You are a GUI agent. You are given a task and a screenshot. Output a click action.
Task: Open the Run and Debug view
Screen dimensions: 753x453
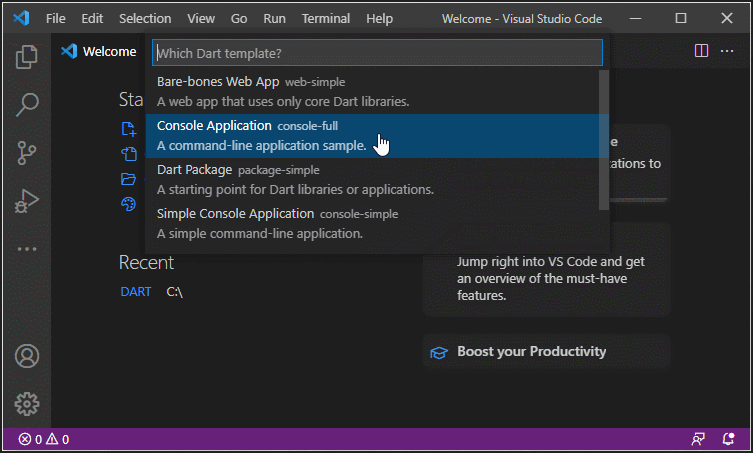[x=26, y=201]
